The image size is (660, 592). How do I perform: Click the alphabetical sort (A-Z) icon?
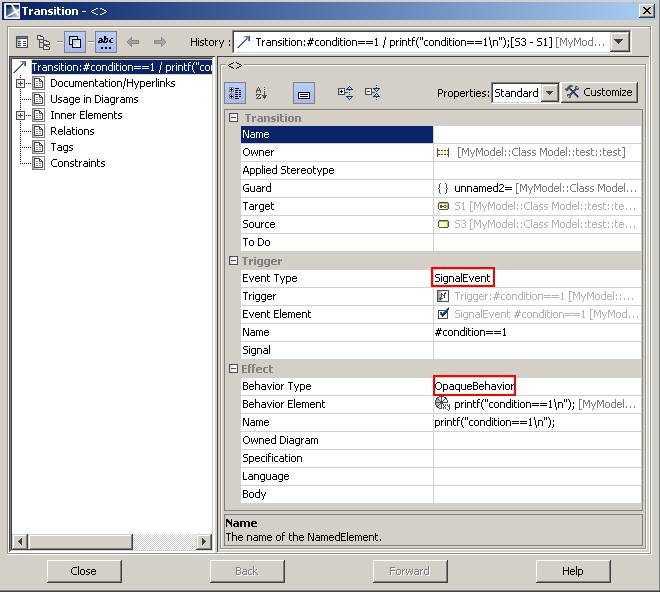click(x=261, y=93)
